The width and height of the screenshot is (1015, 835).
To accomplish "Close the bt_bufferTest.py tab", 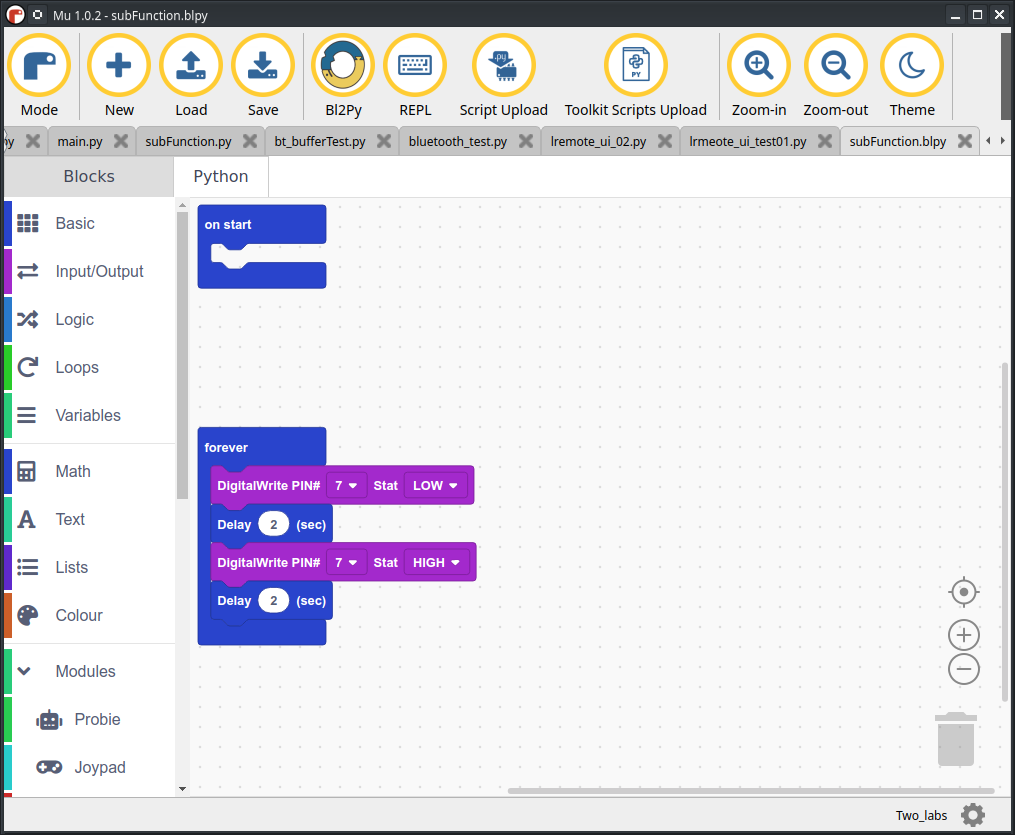I will [384, 141].
